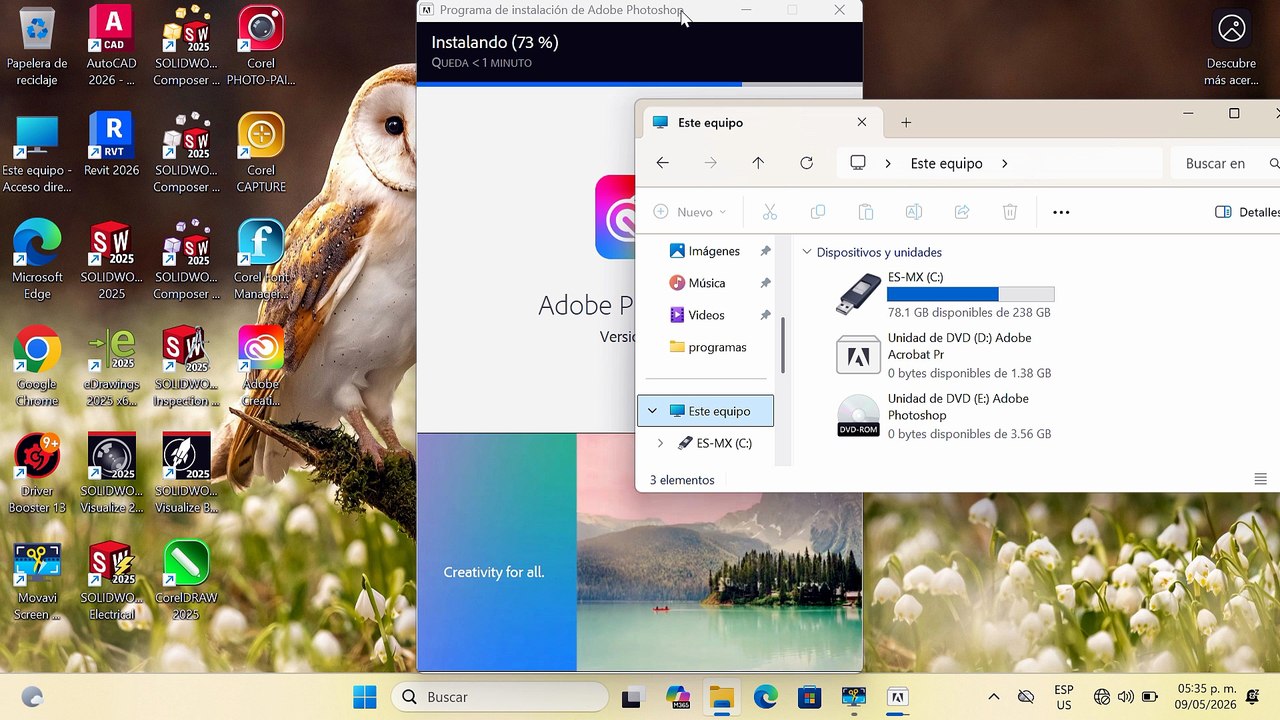Open the AutoCAD 2026 desktop shortcut

(x=111, y=46)
